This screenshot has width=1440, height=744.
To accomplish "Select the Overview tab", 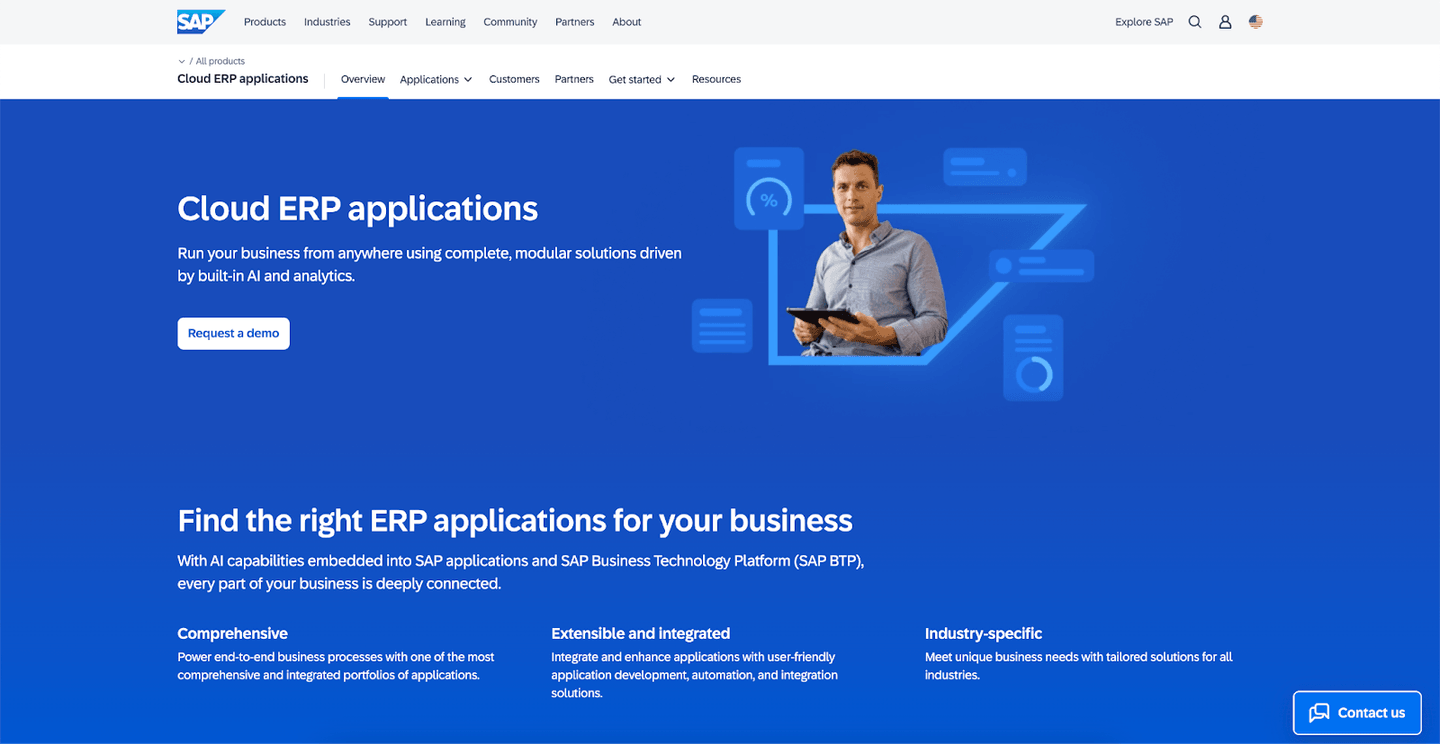I will click(x=363, y=80).
